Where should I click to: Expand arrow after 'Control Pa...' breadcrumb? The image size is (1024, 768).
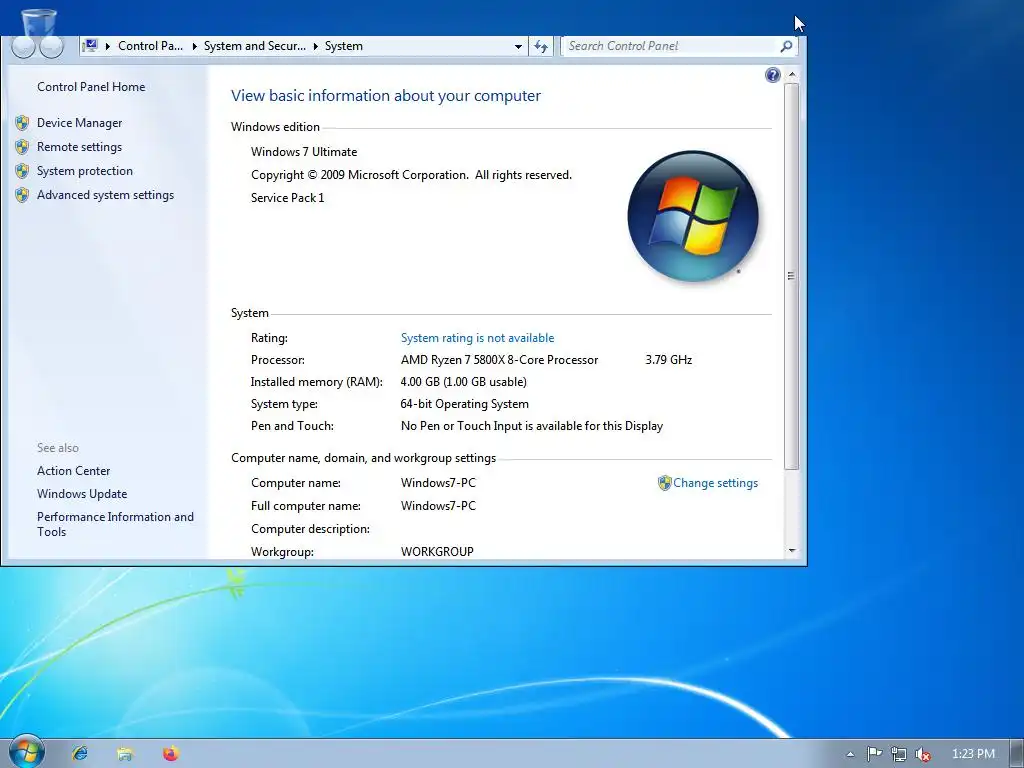click(194, 46)
